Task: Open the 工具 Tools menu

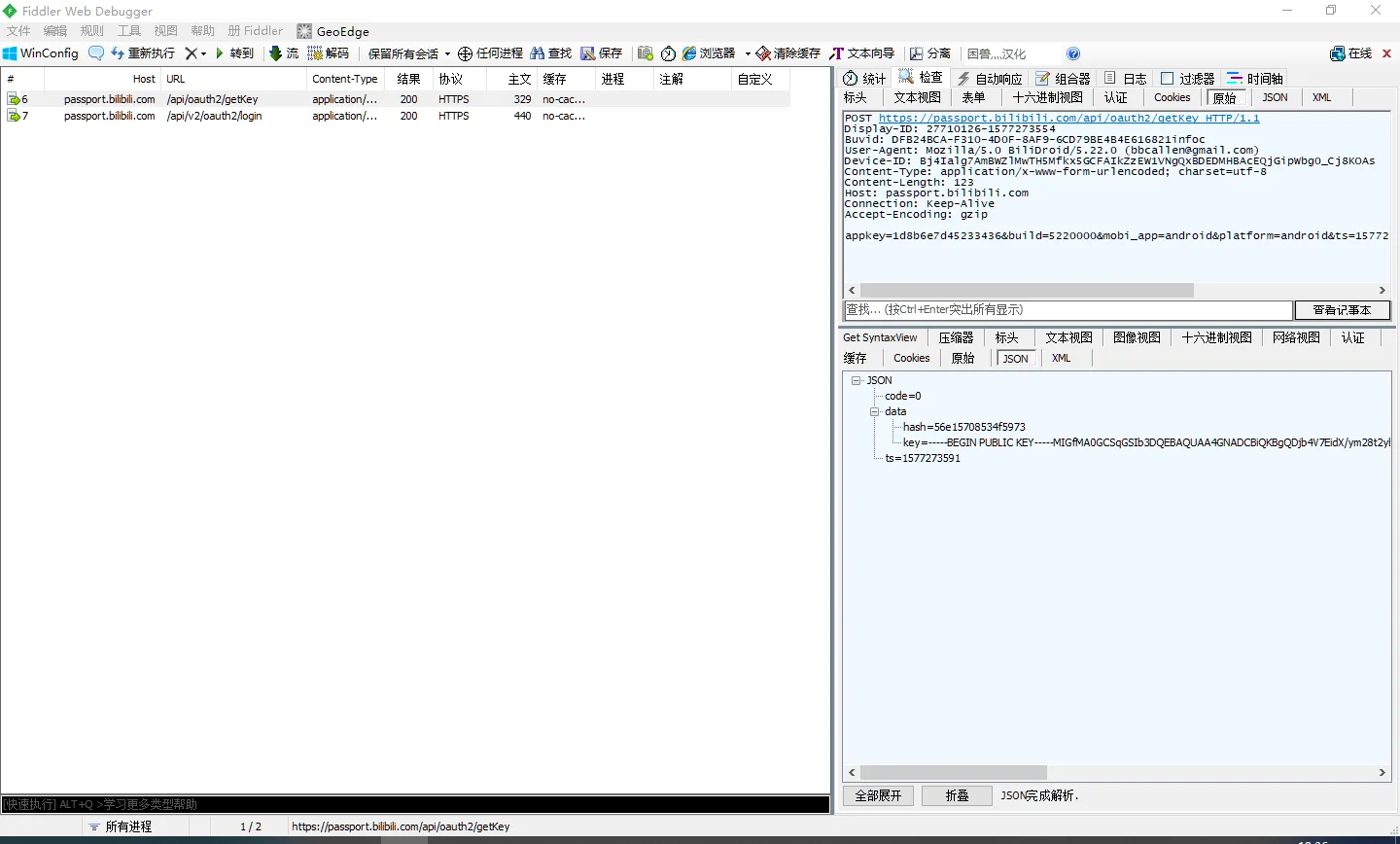Action: pos(129,31)
